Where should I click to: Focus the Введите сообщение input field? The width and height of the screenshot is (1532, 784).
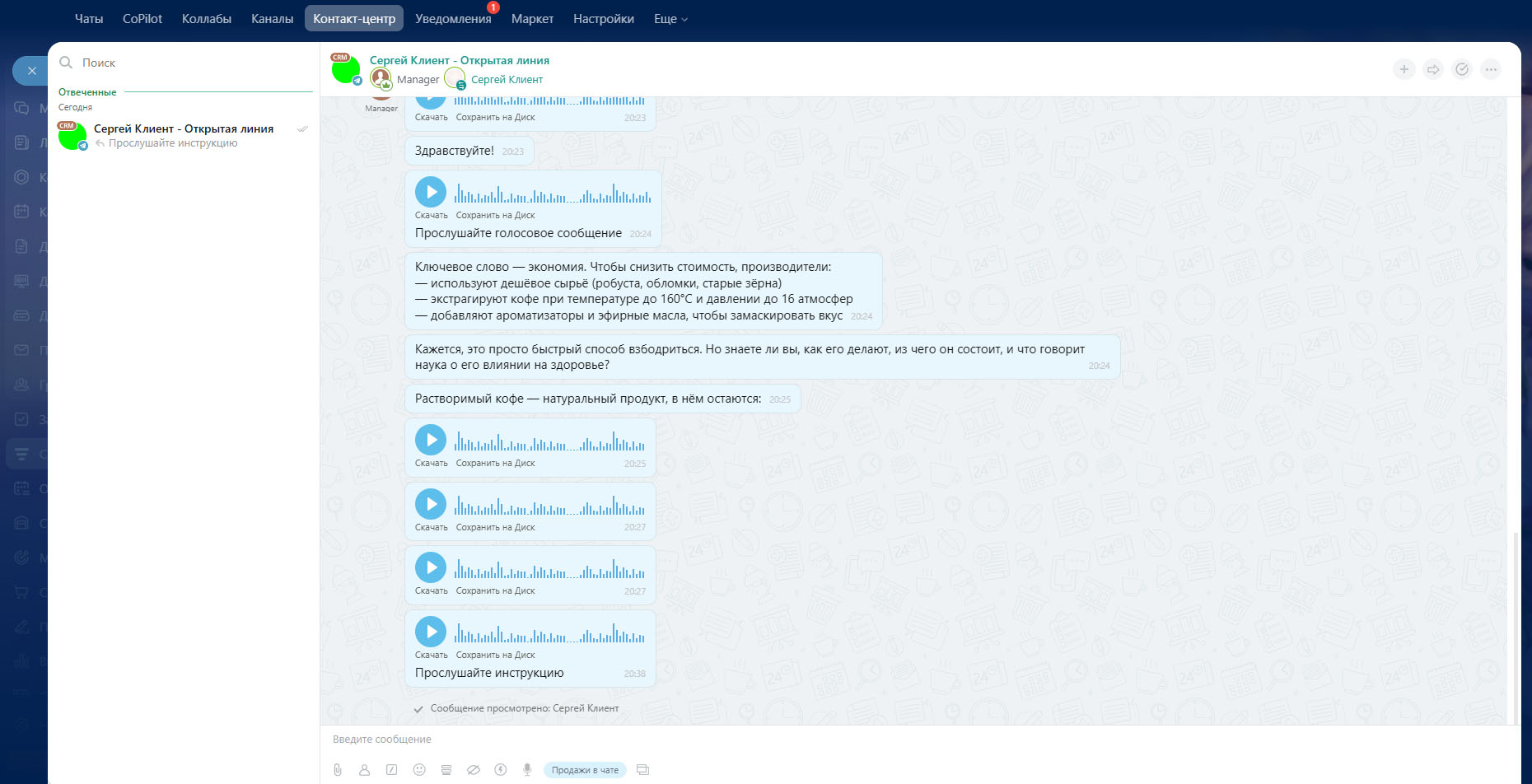920,740
